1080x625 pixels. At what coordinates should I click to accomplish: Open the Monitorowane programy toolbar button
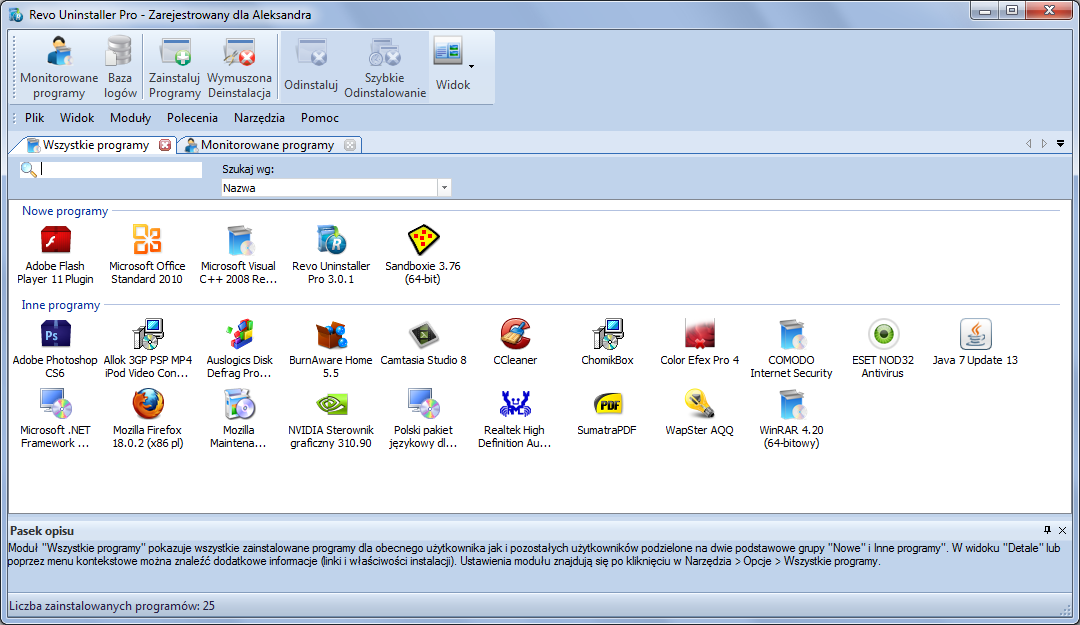click(59, 68)
